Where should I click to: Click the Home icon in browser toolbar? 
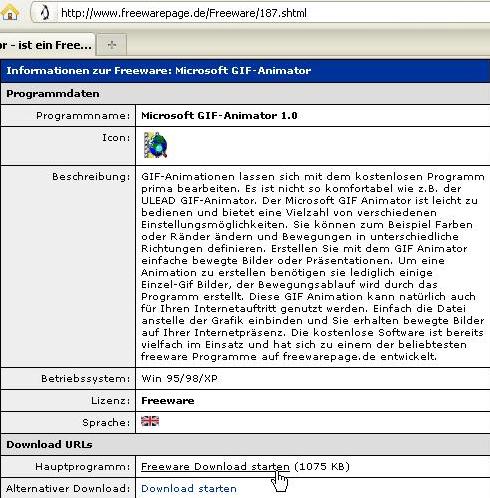(x=10, y=12)
